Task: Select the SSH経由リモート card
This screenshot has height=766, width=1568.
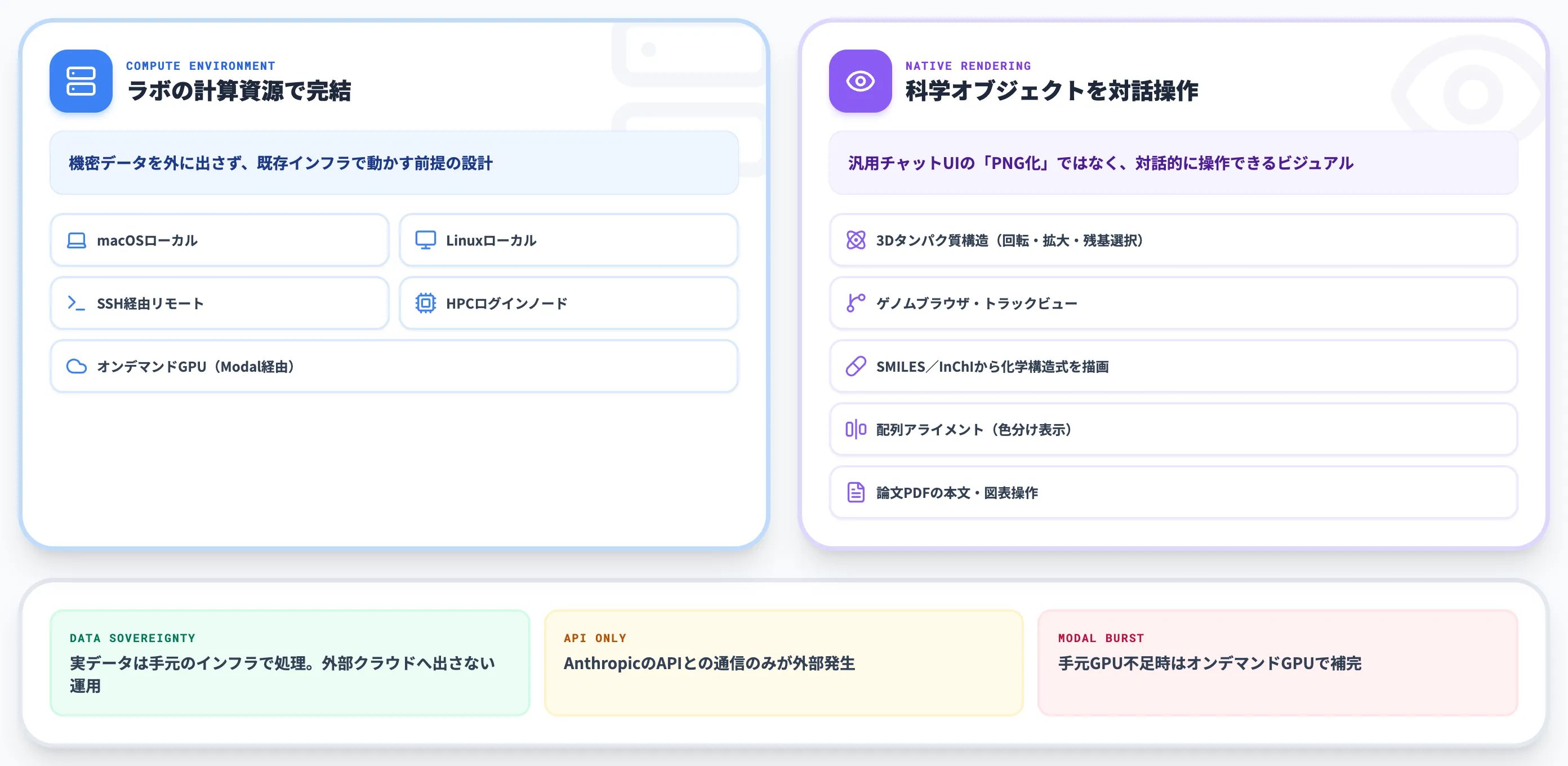Action: 220,303
